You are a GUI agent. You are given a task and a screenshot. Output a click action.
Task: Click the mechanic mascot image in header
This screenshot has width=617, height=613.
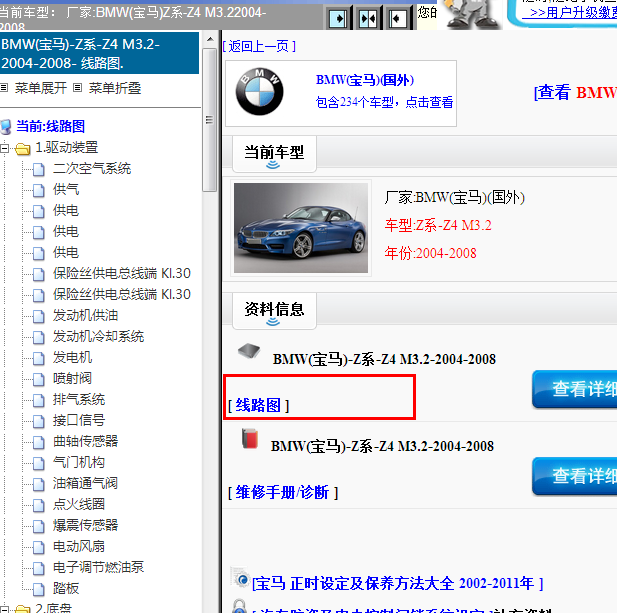click(471, 14)
